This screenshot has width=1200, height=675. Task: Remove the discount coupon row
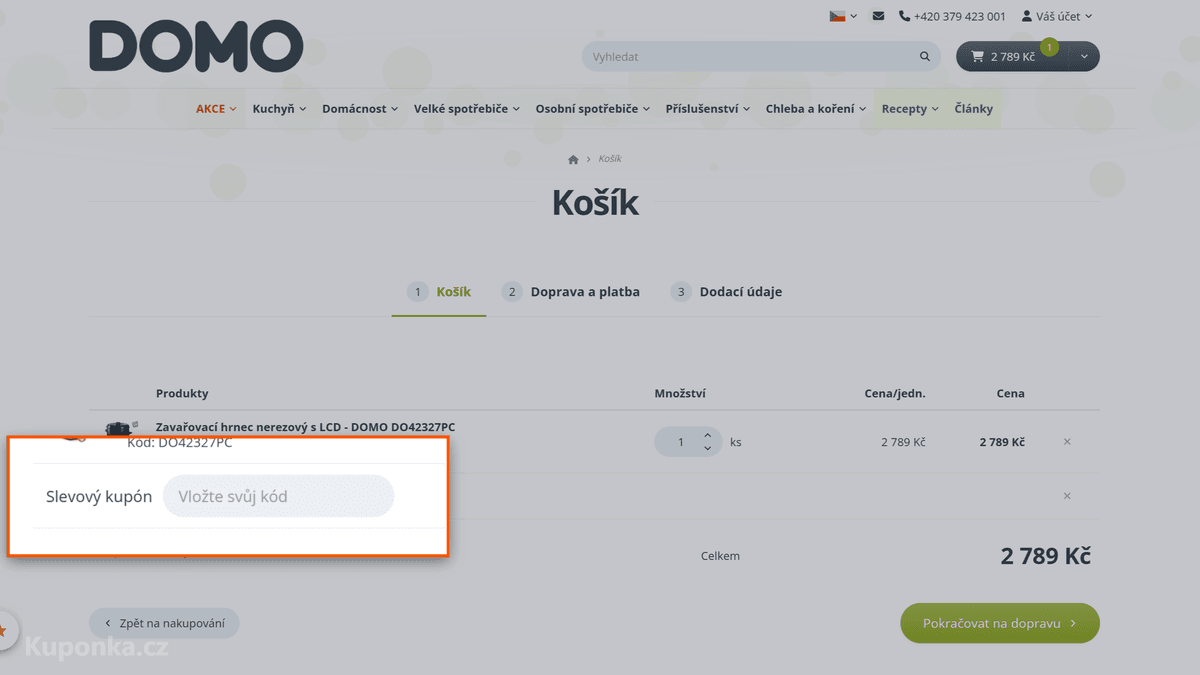click(1067, 496)
